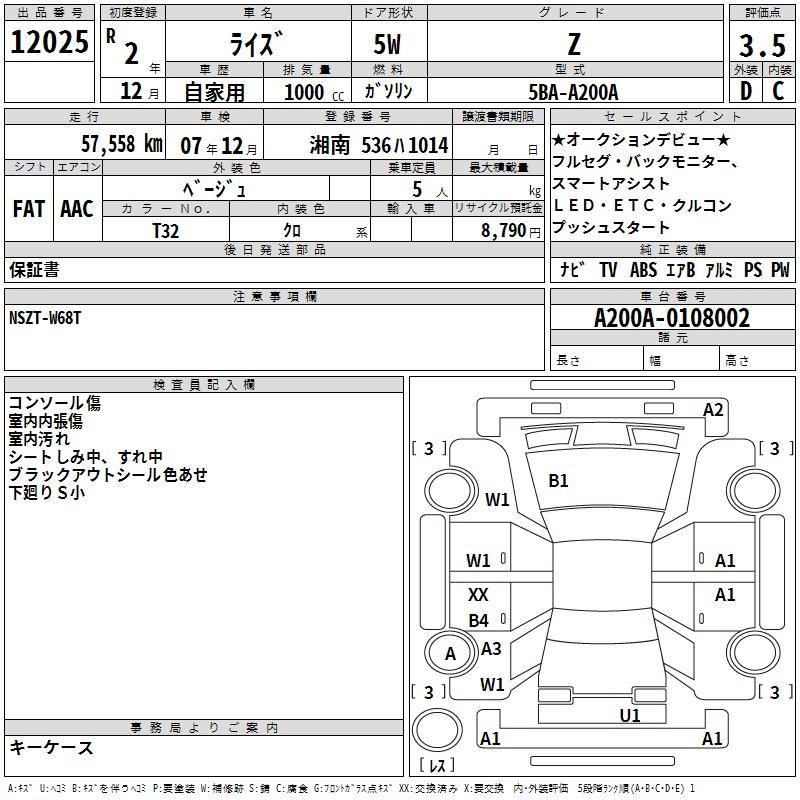Select the line スマートアシスト
This screenshot has height=800, width=800.
[x=611, y=183]
